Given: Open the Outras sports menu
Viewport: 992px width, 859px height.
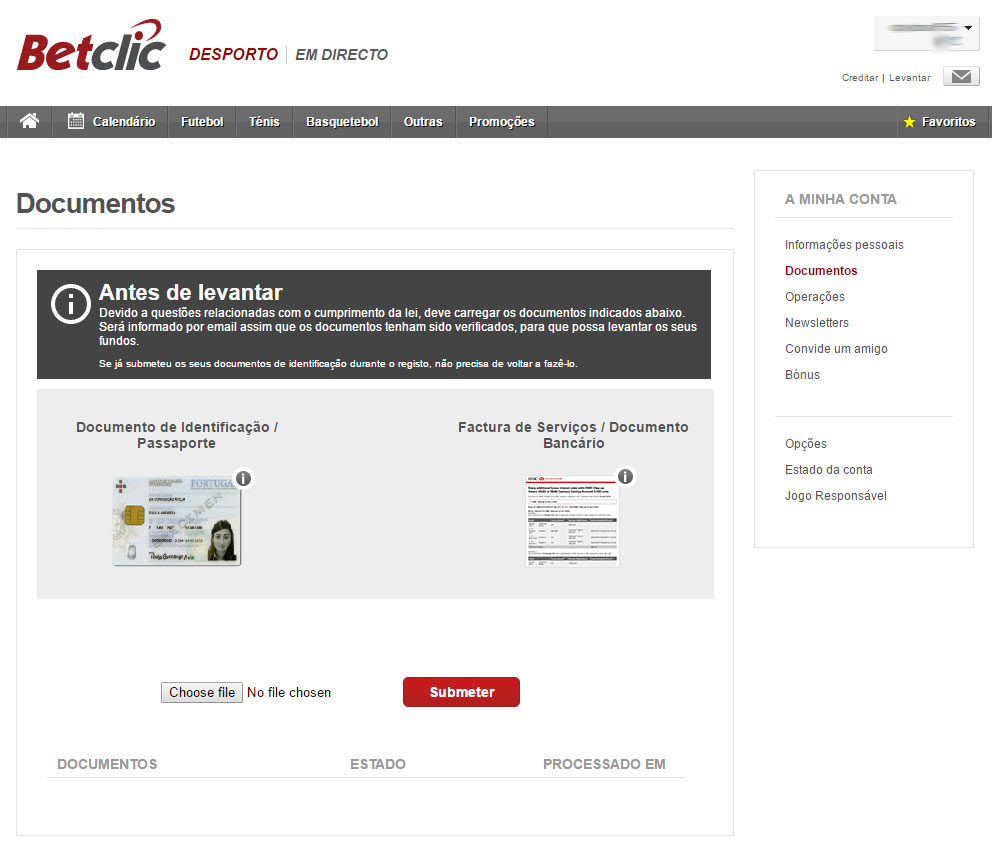Looking at the screenshot, I should pyautogui.click(x=423, y=122).
